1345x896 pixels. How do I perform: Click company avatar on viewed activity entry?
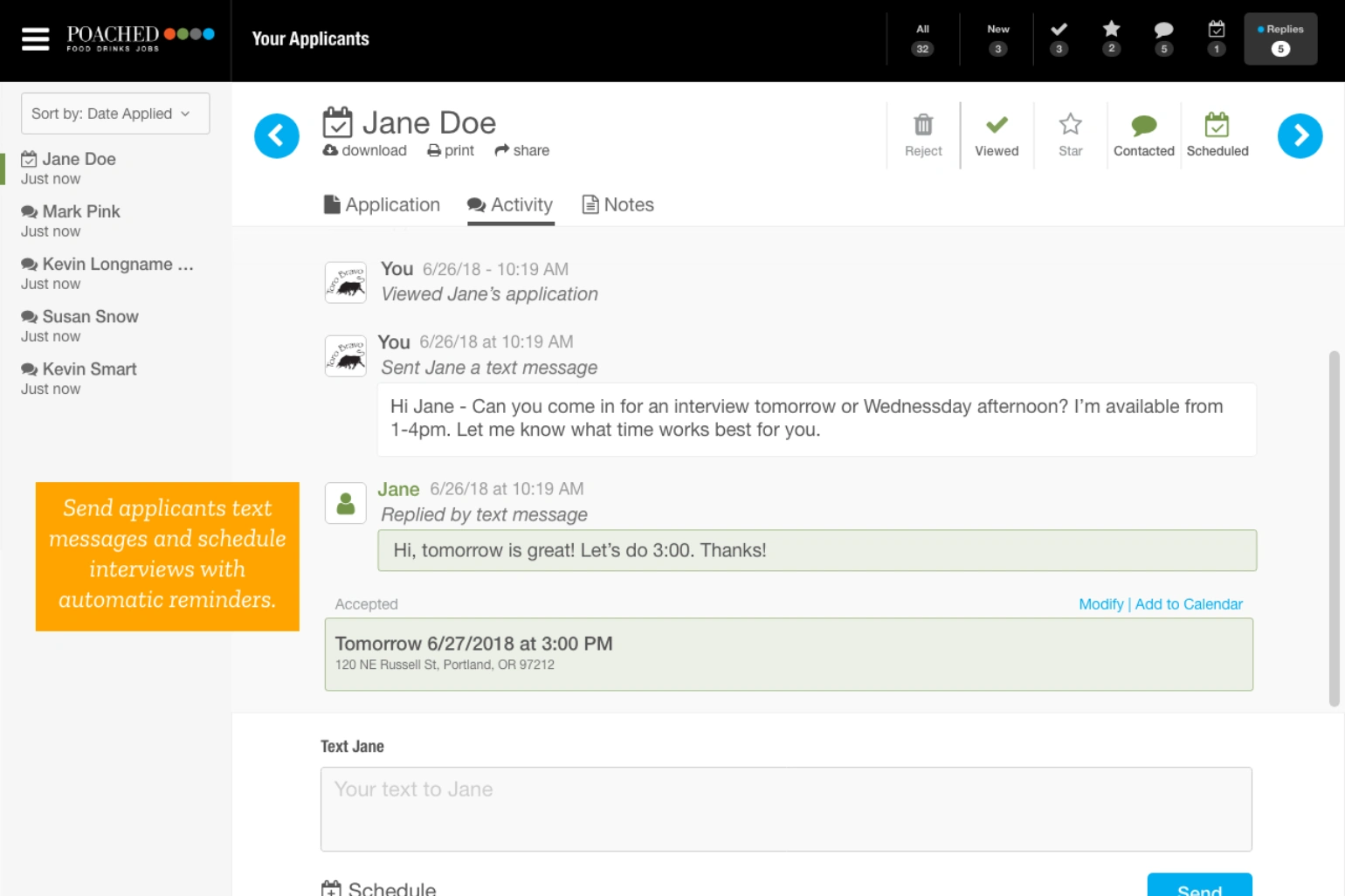pos(346,283)
